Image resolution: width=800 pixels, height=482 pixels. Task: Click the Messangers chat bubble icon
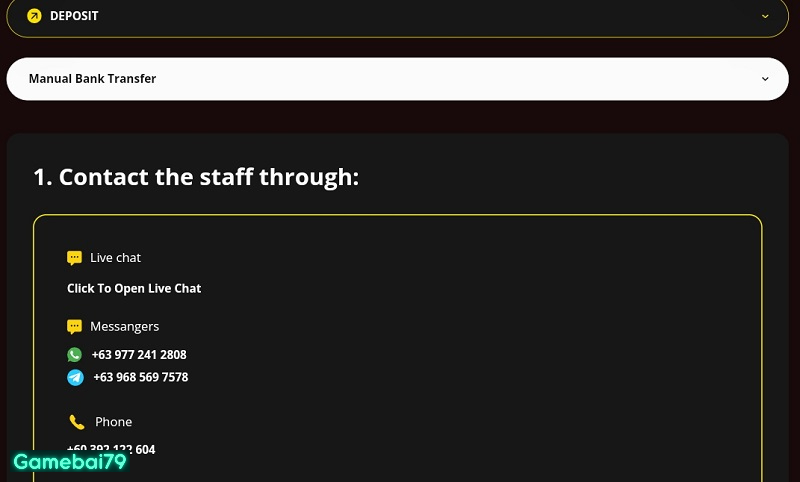[x=74, y=327]
